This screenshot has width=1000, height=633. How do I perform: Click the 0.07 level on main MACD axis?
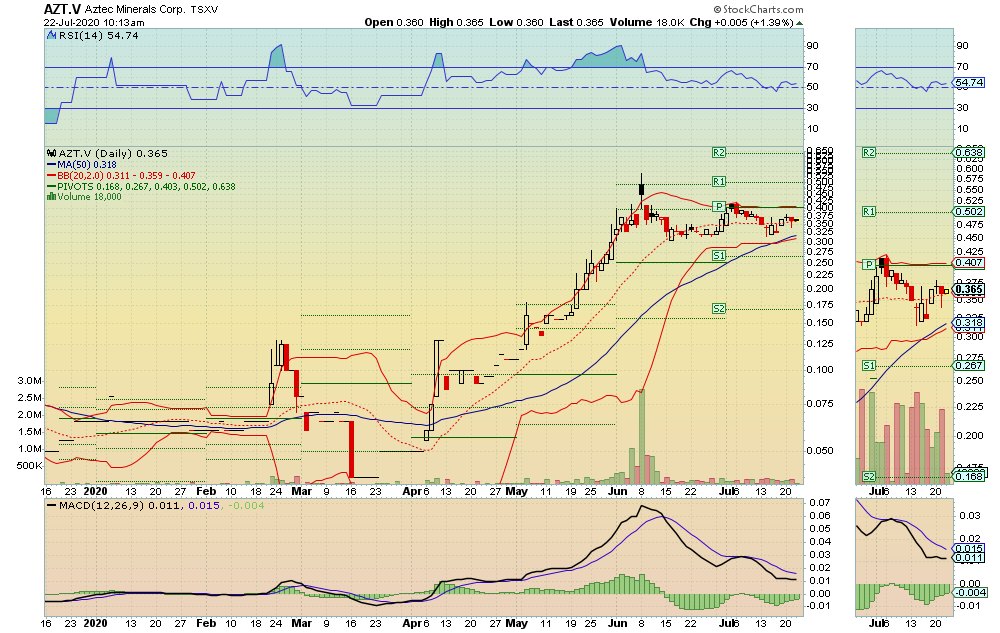820,503
